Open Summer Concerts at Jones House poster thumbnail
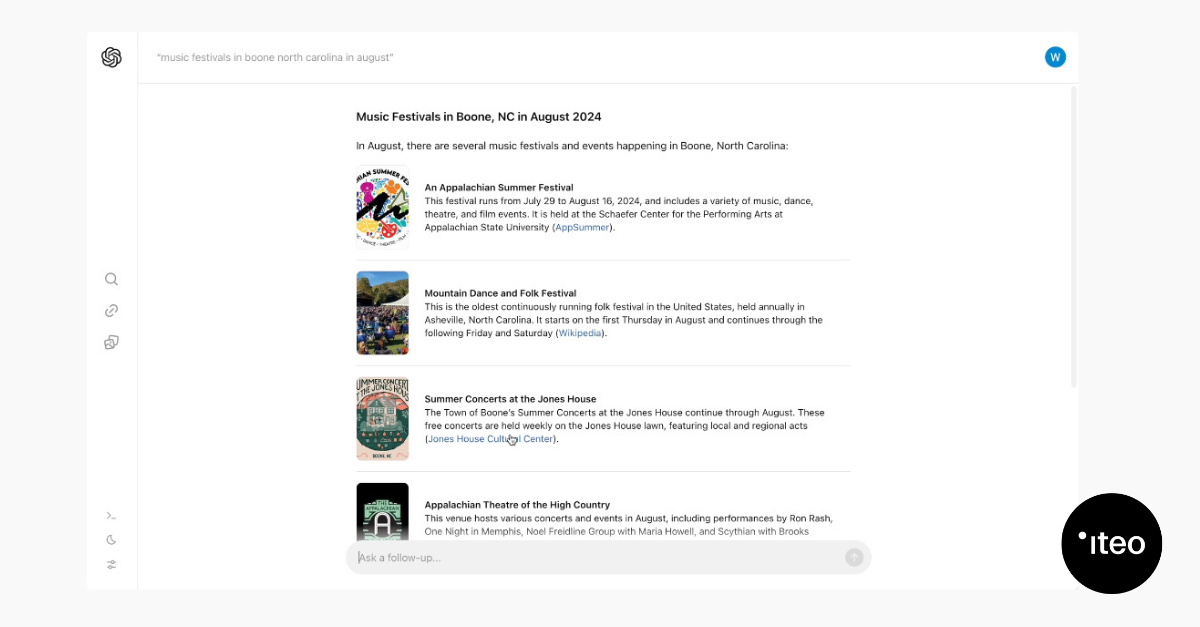 [382, 418]
